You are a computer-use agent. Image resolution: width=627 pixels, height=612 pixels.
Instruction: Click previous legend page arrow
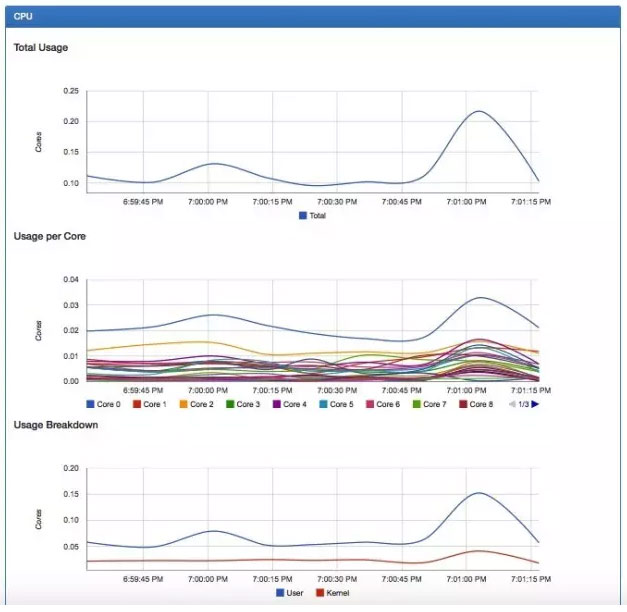512,404
